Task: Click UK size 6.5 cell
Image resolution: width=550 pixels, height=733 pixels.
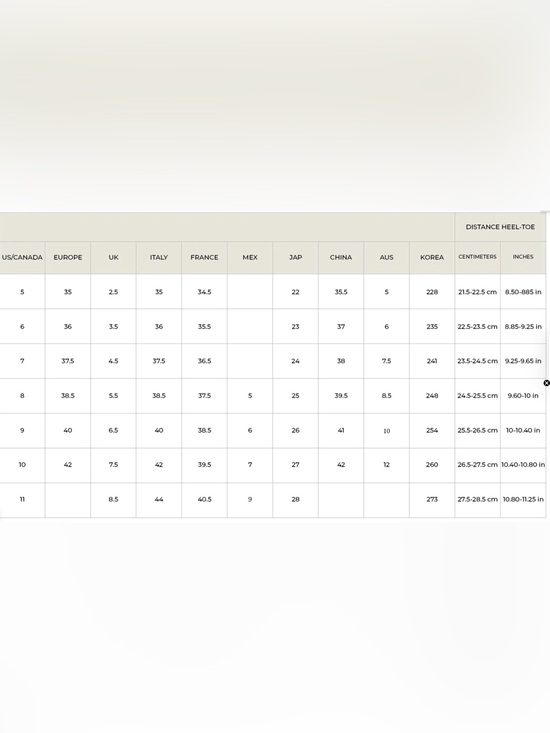Action: click(x=114, y=430)
